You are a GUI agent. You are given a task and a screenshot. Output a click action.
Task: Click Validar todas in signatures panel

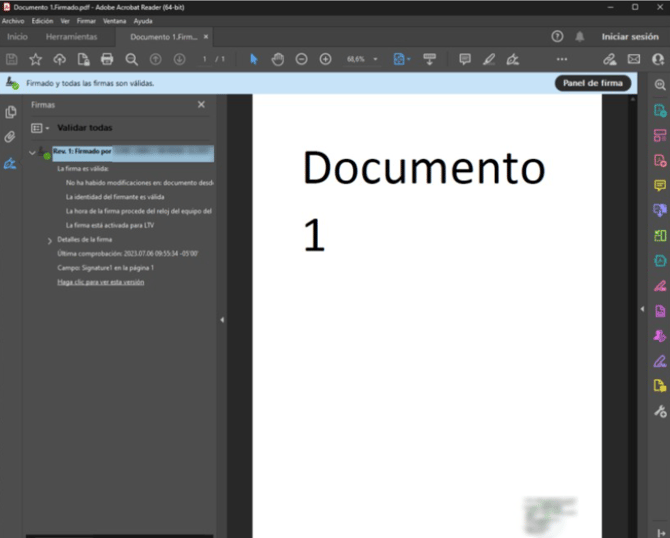click(x=84, y=128)
